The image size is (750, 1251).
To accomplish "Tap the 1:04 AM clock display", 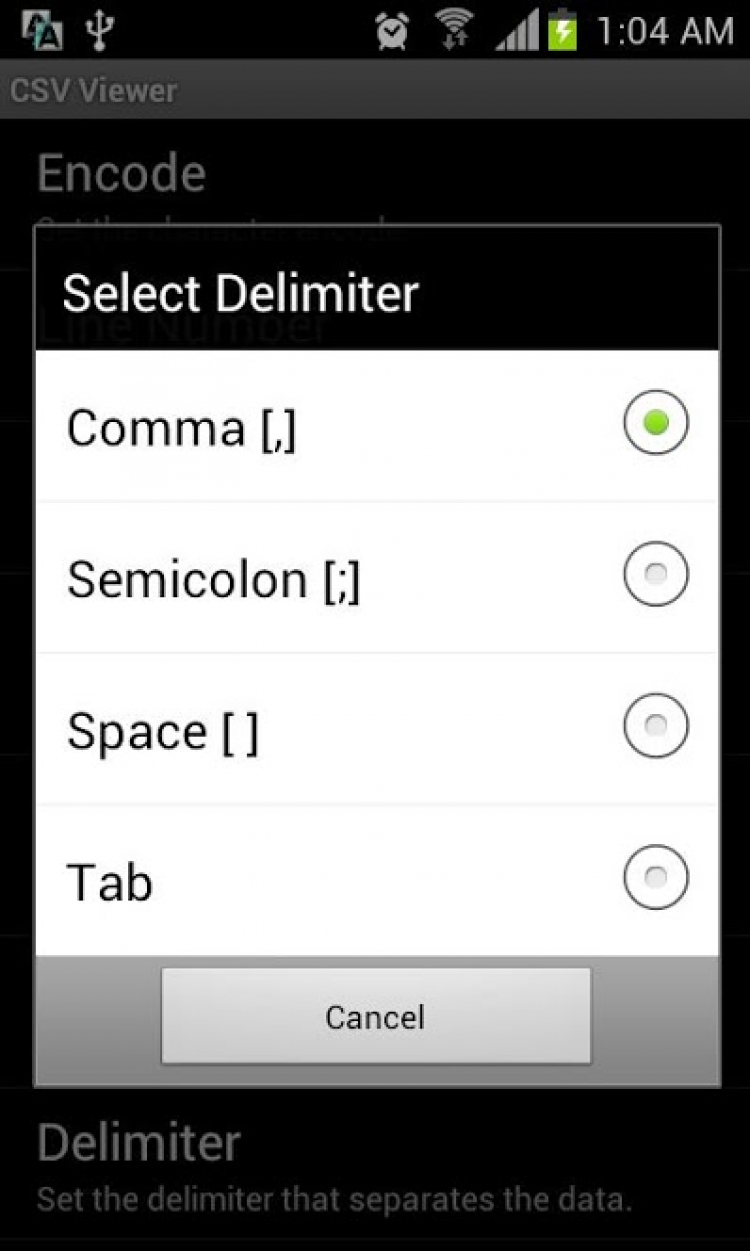I will pos(664,31).
